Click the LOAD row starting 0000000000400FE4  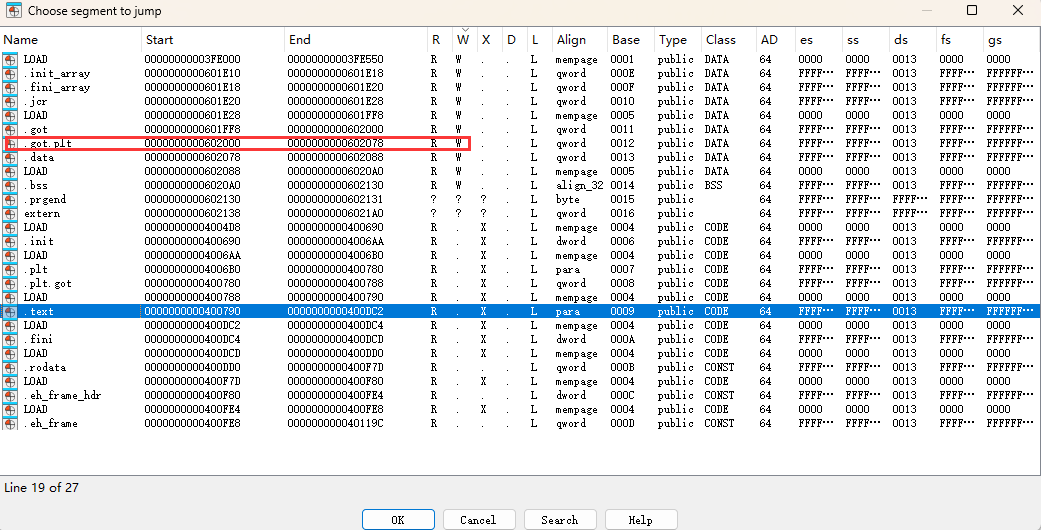point(520,409)
